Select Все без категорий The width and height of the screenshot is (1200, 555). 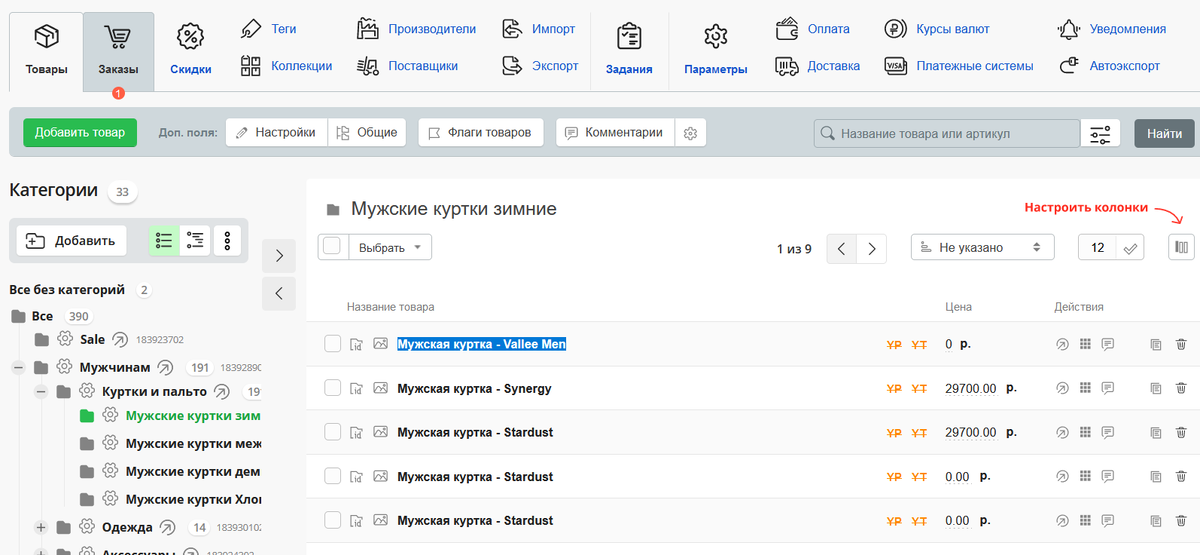coord(67,290)
